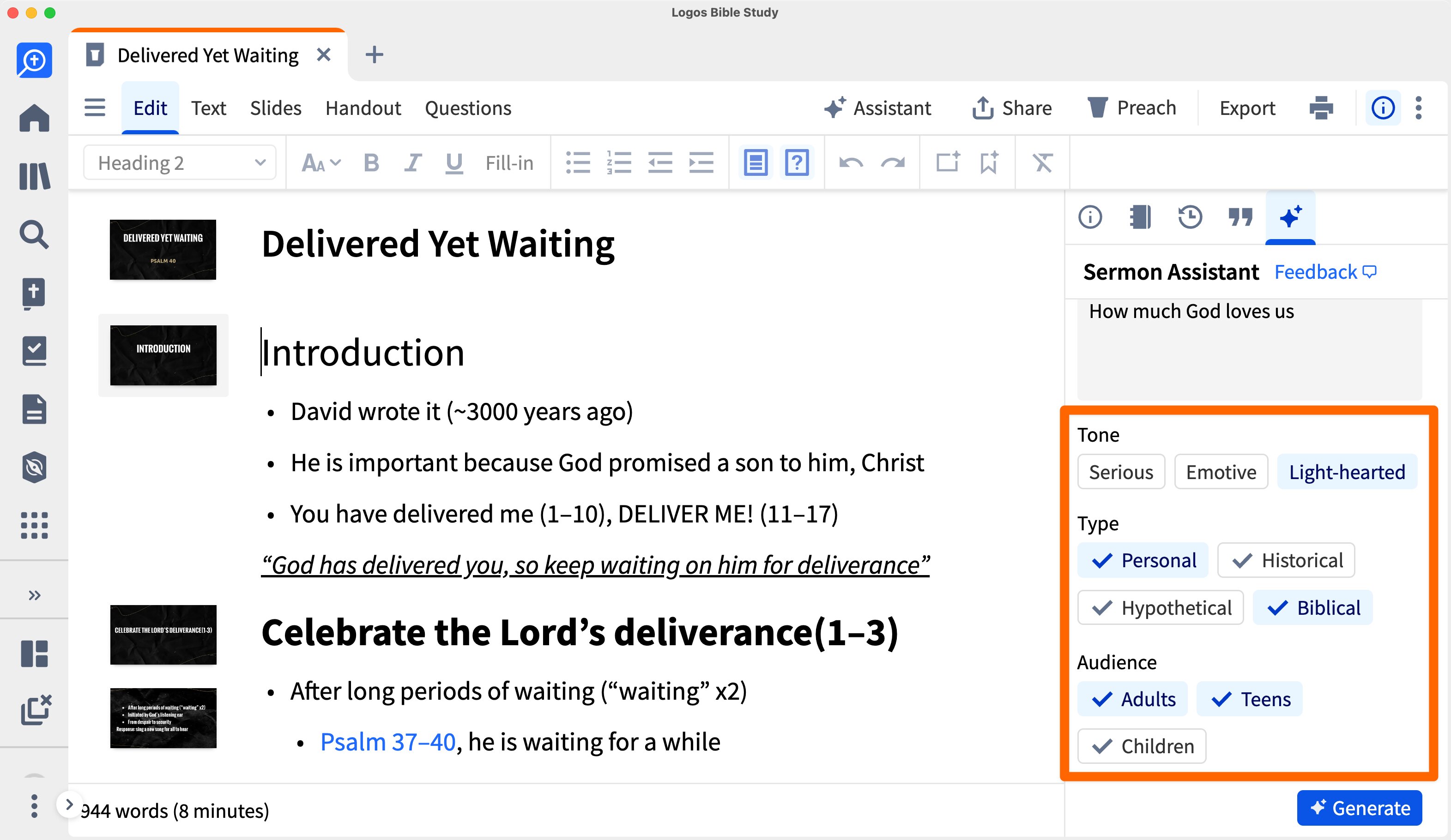This screenshot has height=840, width=1451.
Task: Toggle the info panel button at top right
Action: click(1383, 108)
